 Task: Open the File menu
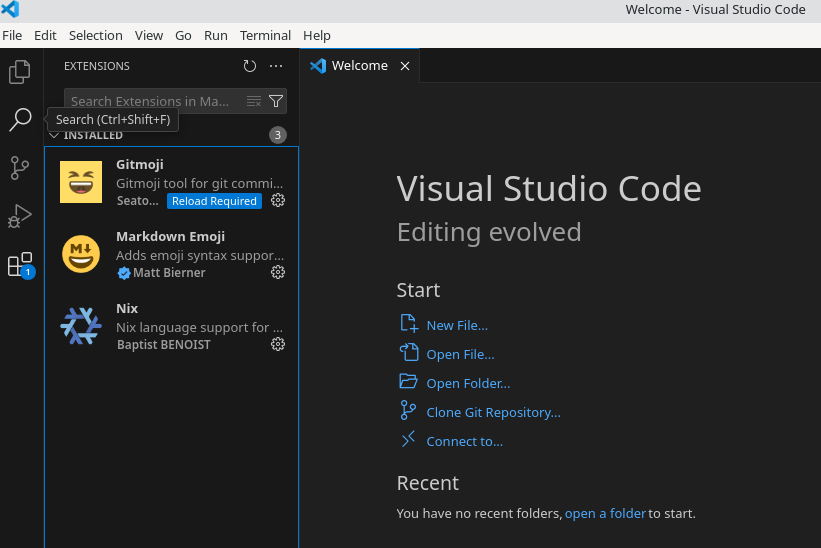(12, 36)
